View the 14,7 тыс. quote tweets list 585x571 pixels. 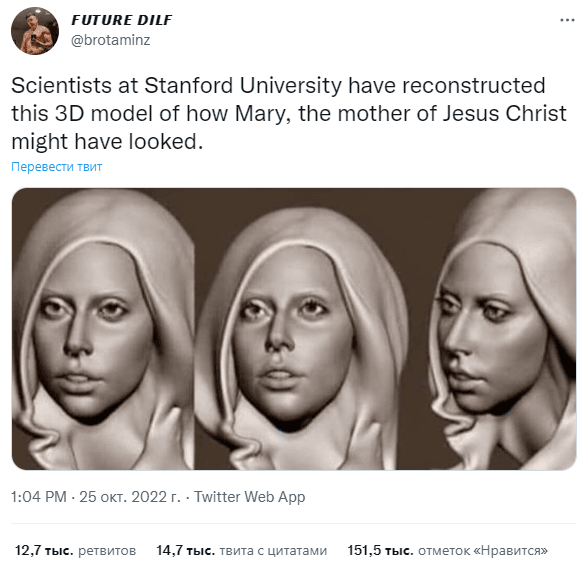click(242, 550)
